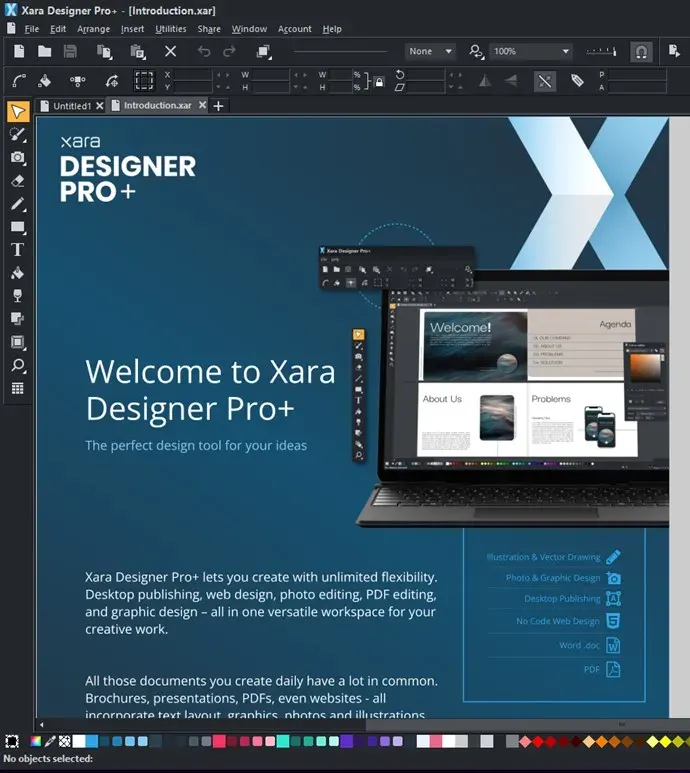Click the Export icon at toolbar end
Viewport: 690px width, 773px height.
click(x=674, y=51)
